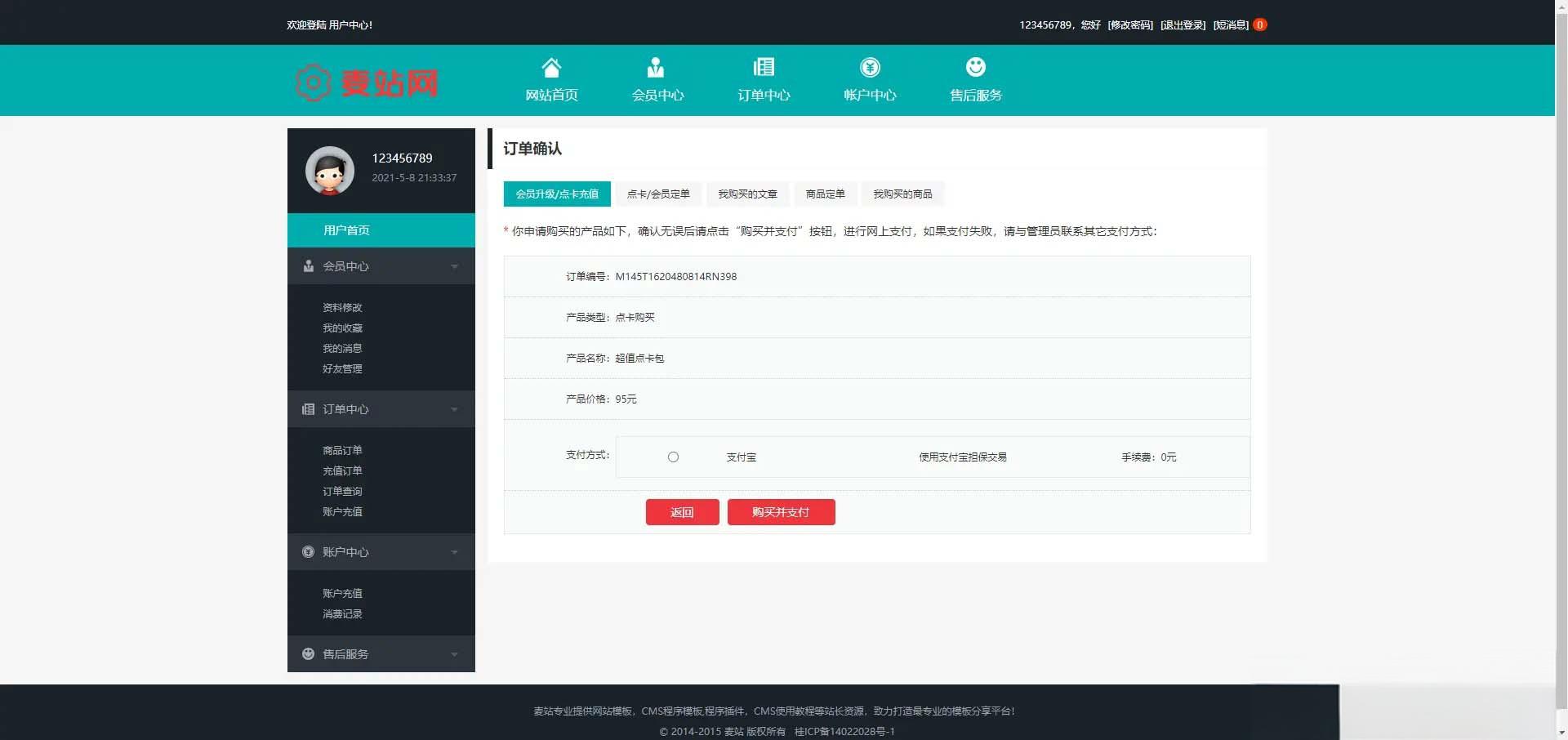This screenshot has width=1568, height=740.
Task: Open 资料修改 in sidebar
Action: tap(342, 308)
